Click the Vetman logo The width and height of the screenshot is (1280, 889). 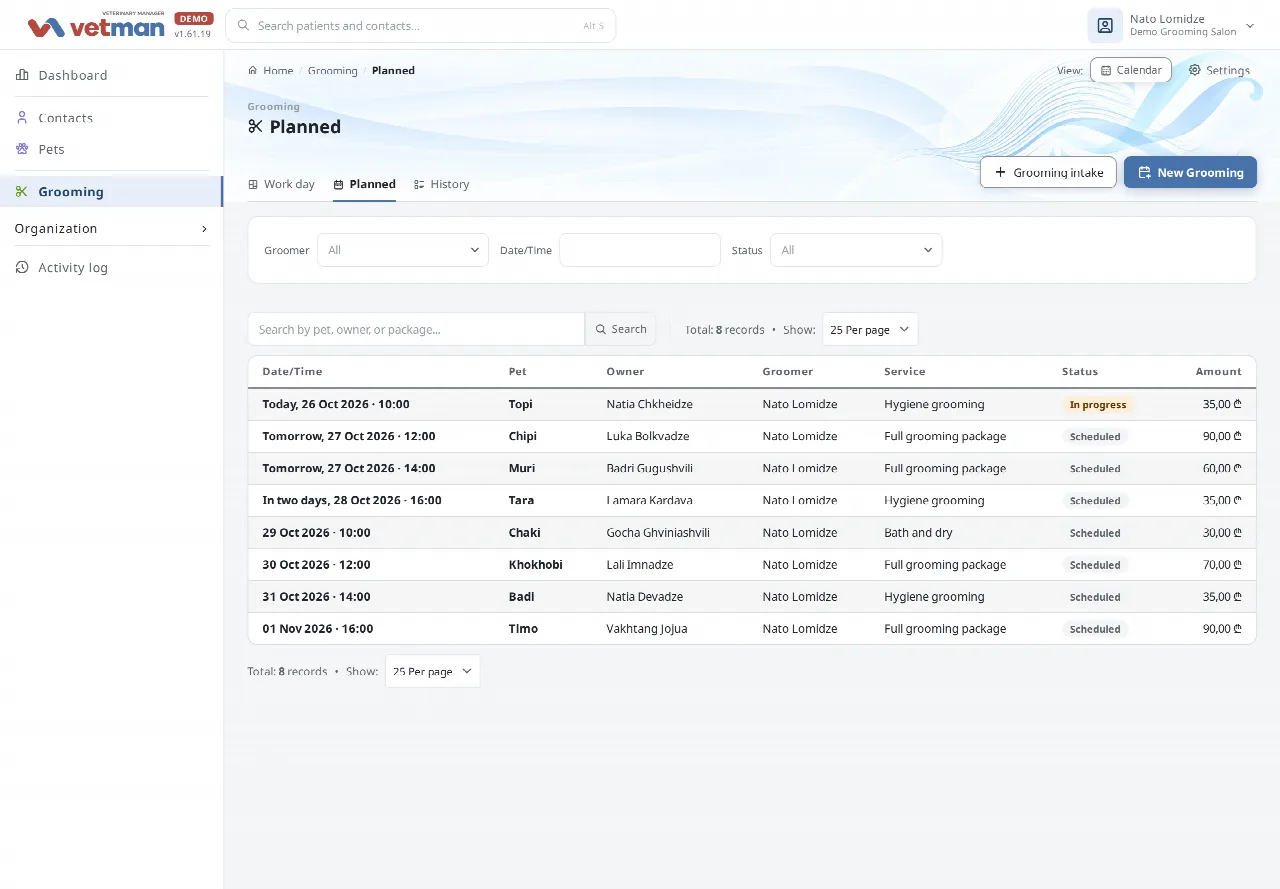point(96,26)
